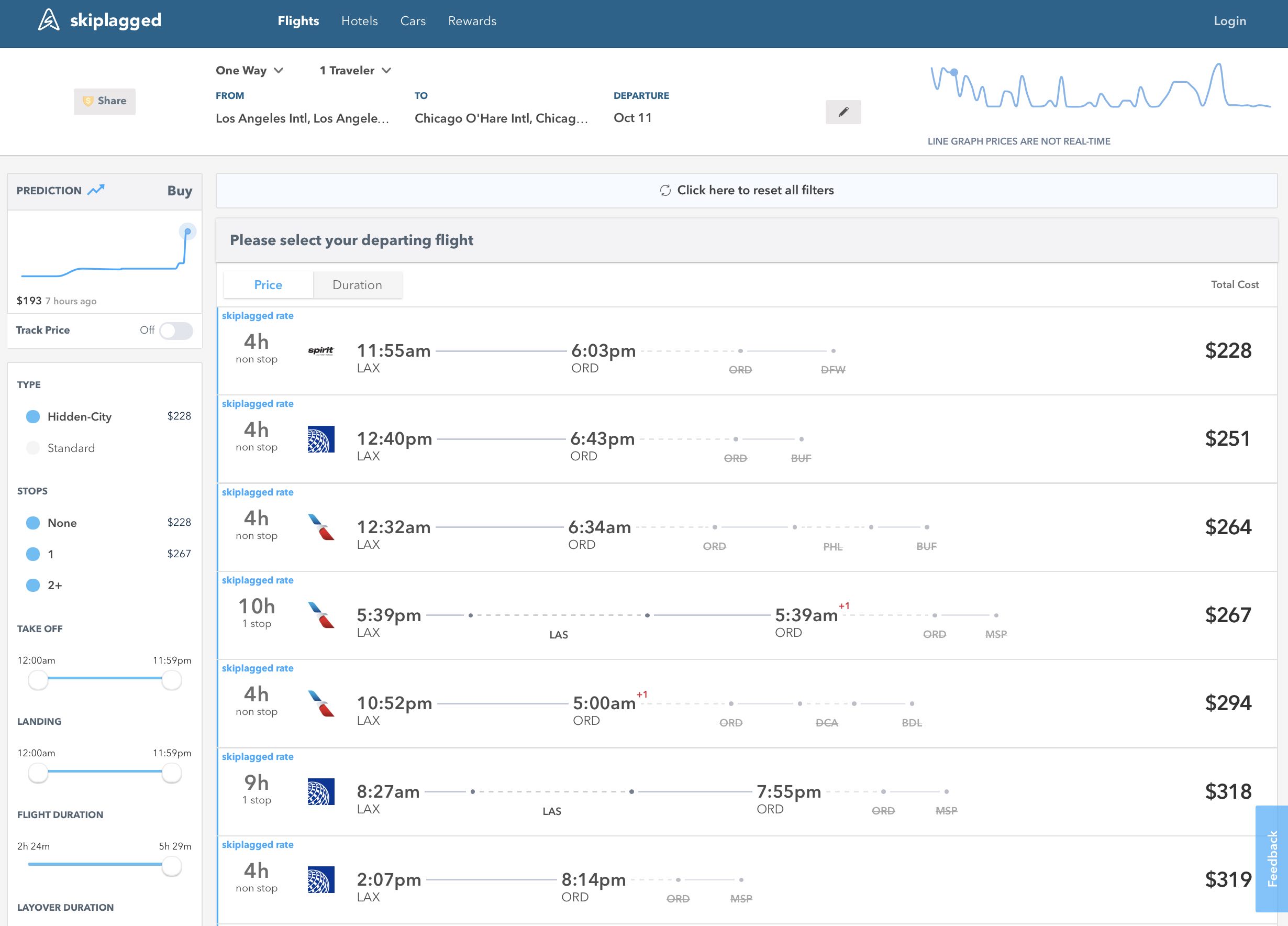1288x926 pixels.
Task: Click the marker dot on the price line graph
Action: point(954,72)
